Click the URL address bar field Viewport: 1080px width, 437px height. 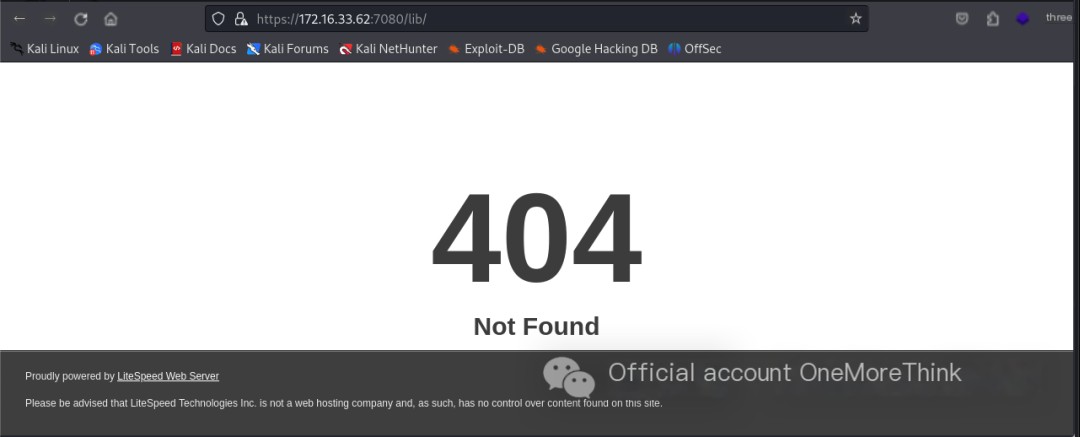(x=536, y=19)
